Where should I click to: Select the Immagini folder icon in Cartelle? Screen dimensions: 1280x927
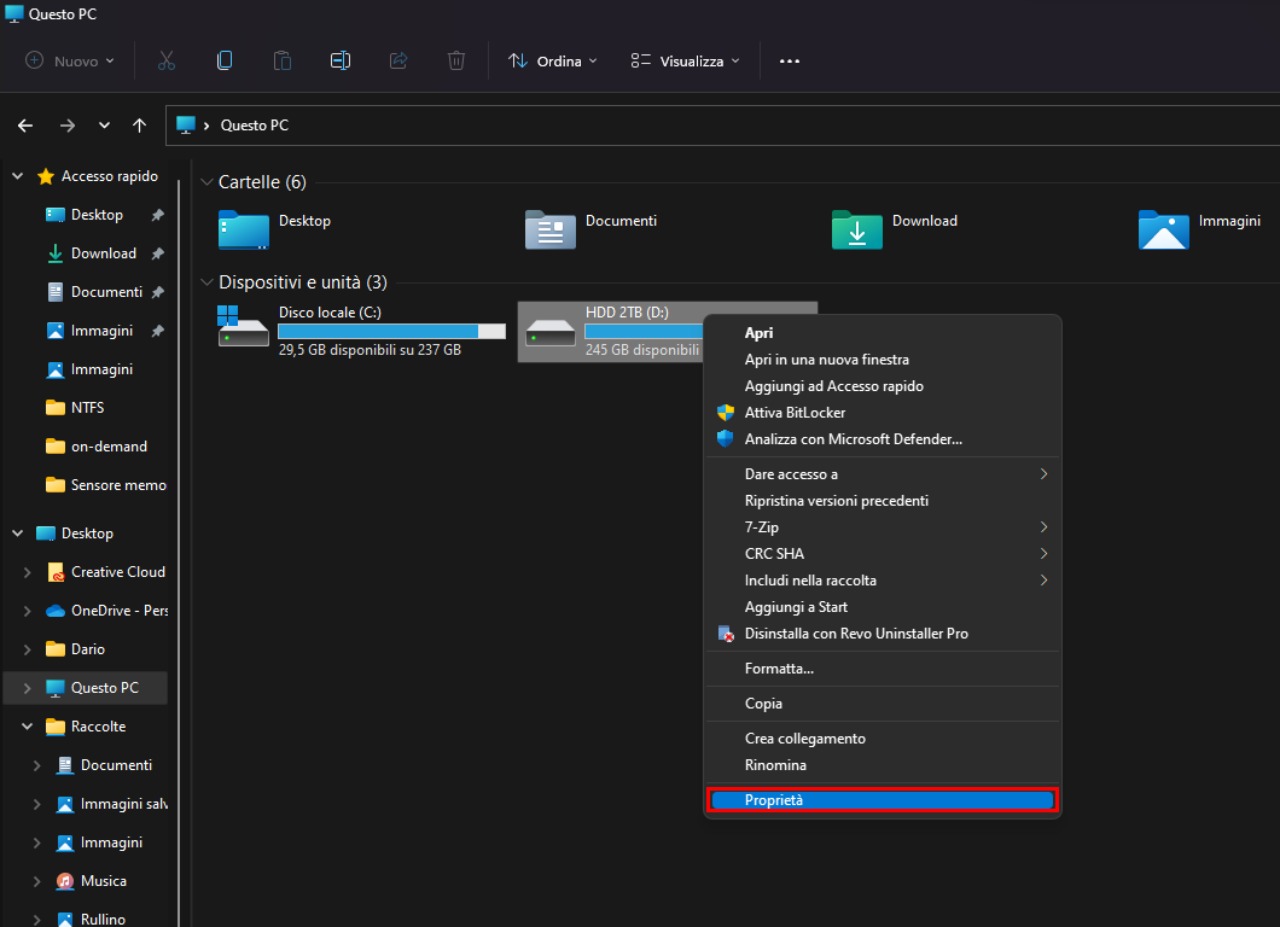tap(1164, 230)
